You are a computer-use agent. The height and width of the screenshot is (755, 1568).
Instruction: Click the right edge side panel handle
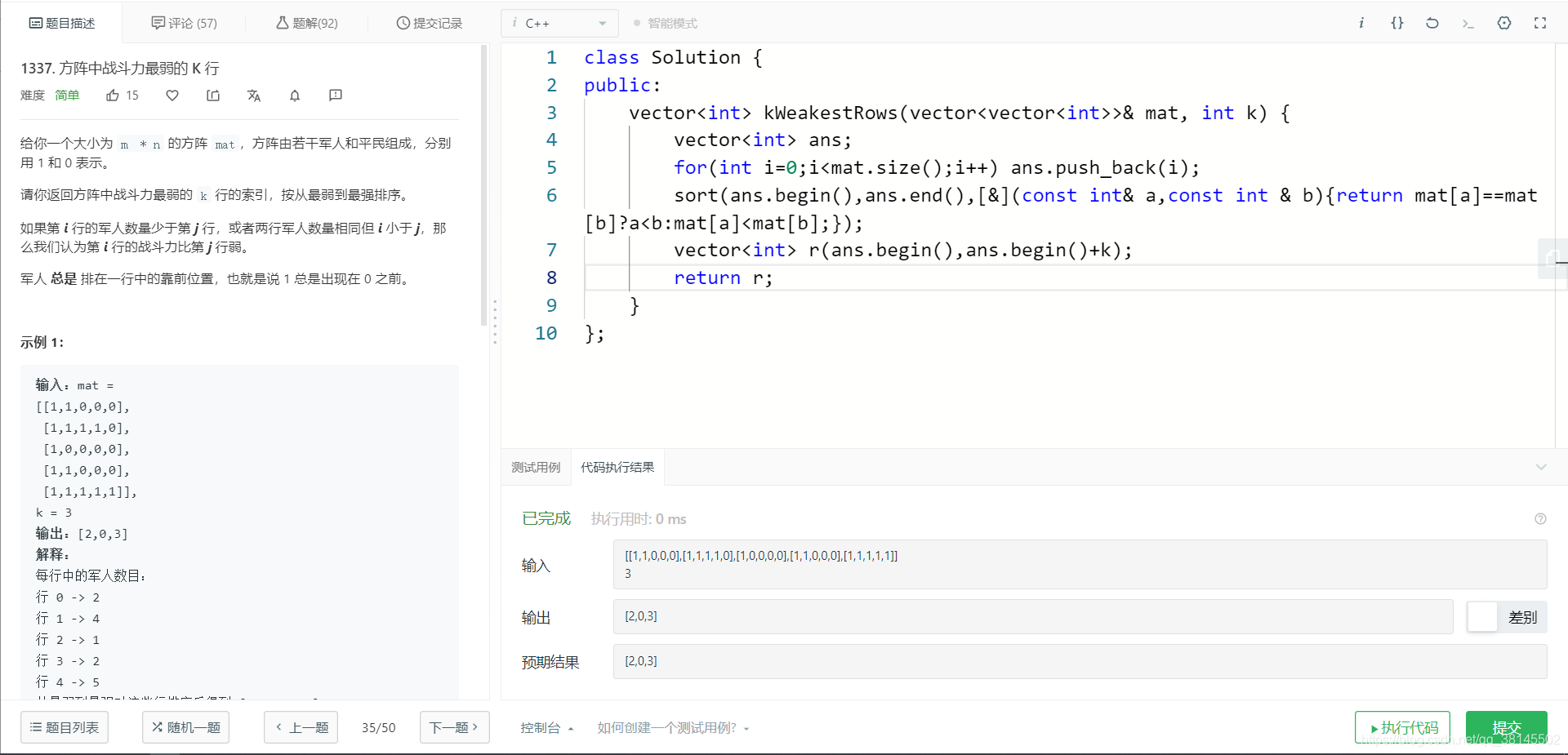[x=1552, y=259]
